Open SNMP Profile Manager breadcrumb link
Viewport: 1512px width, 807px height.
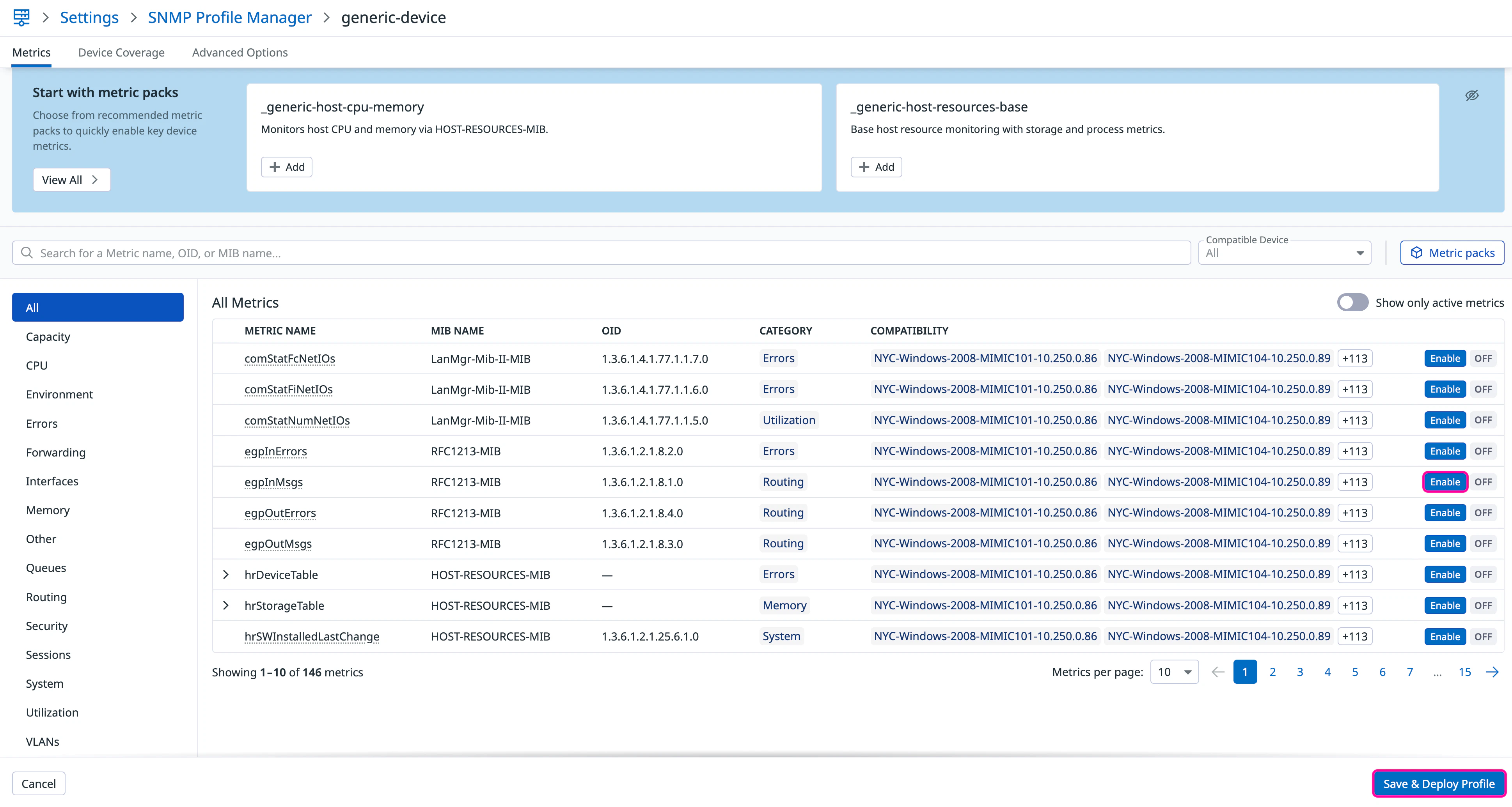point(229,18)
